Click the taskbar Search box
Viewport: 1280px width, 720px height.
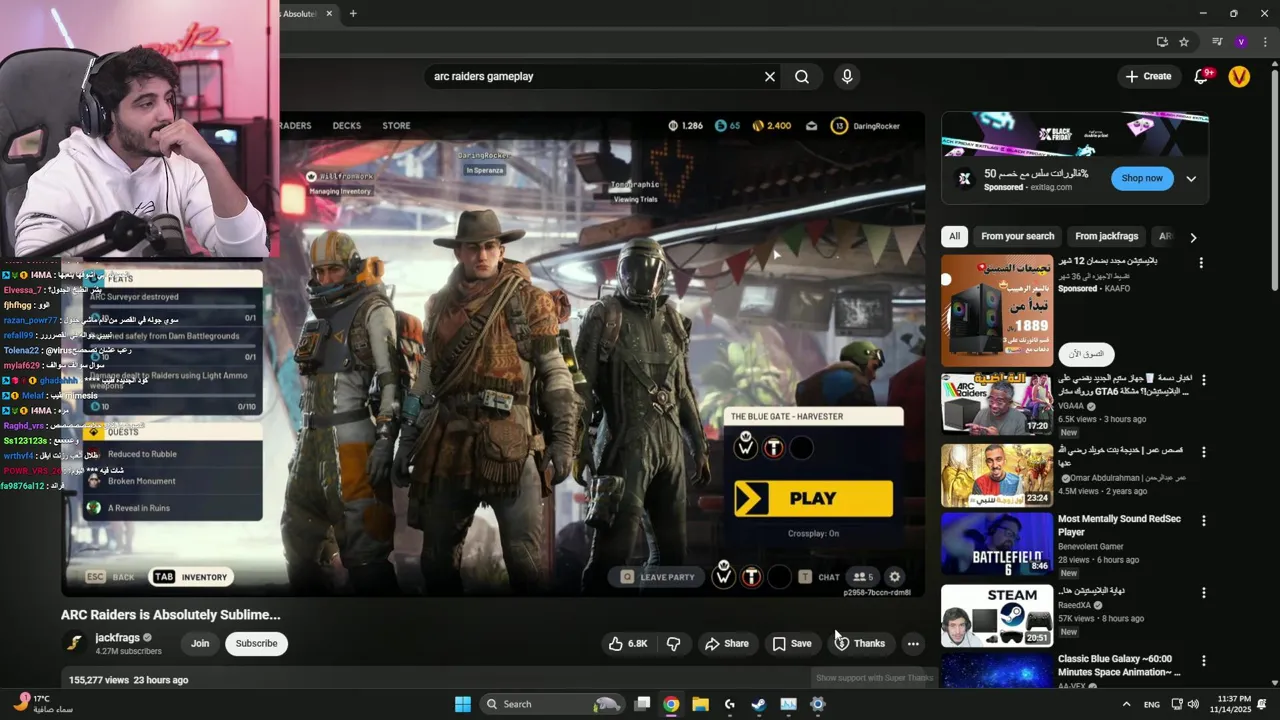click(x=553, y=704)
